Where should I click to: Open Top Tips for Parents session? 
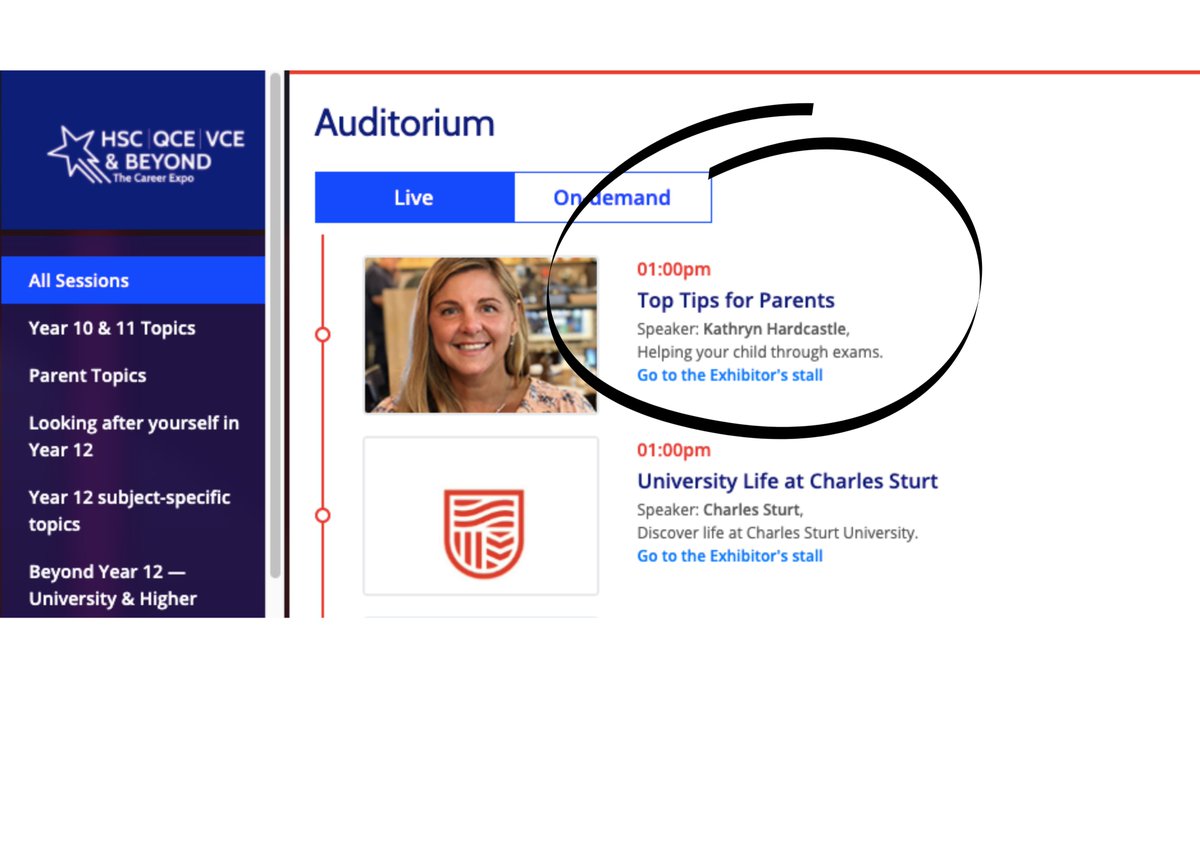point(736,300)
